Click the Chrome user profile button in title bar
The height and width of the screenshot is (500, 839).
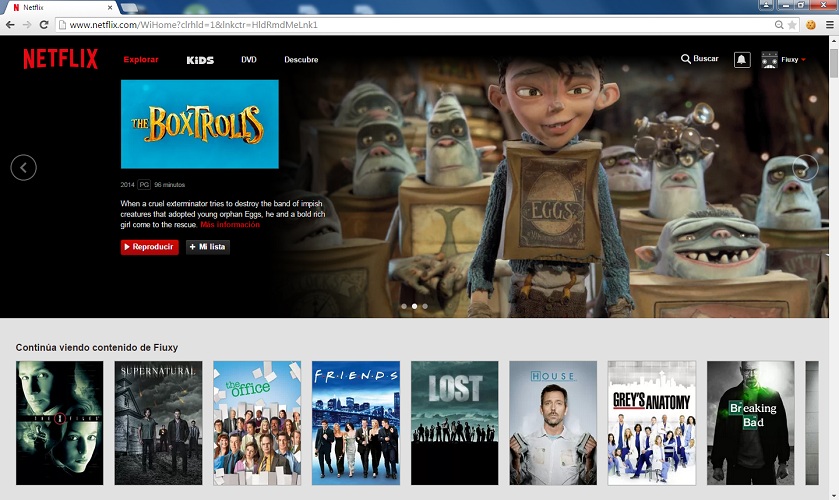tap(766, 5)
